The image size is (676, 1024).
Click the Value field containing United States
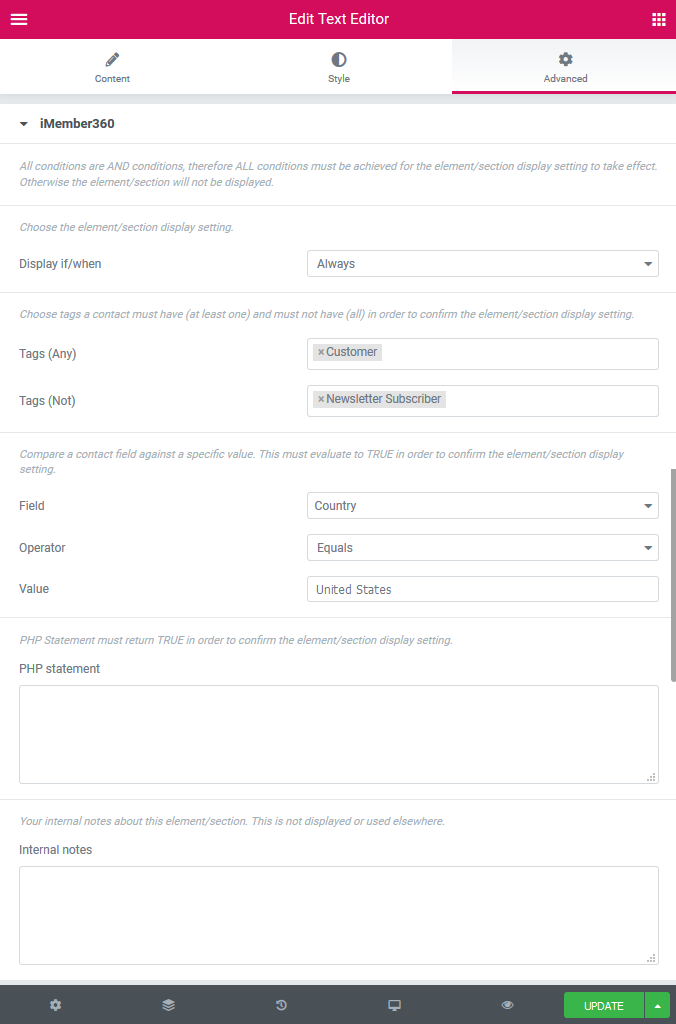tap(482, 589)
